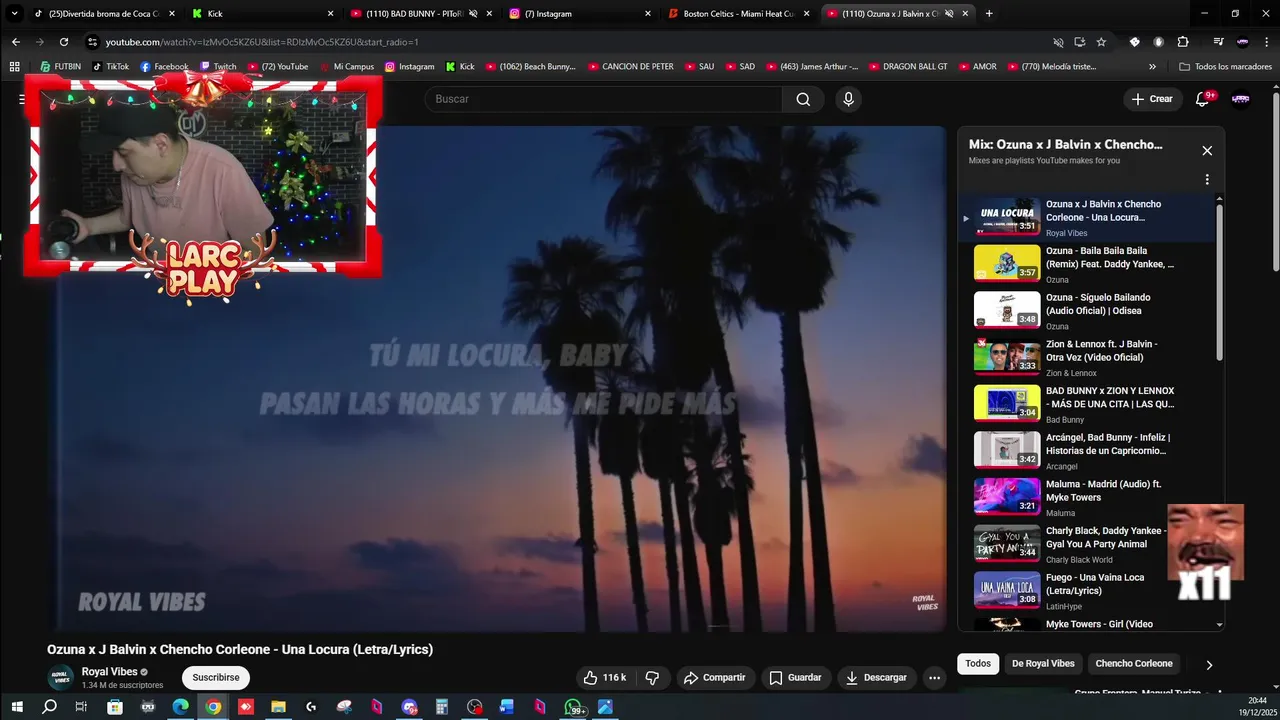The width and height of the screenshot is (1280, 720).
Task: Click the Guardar save button
Action: coord(795,677)
